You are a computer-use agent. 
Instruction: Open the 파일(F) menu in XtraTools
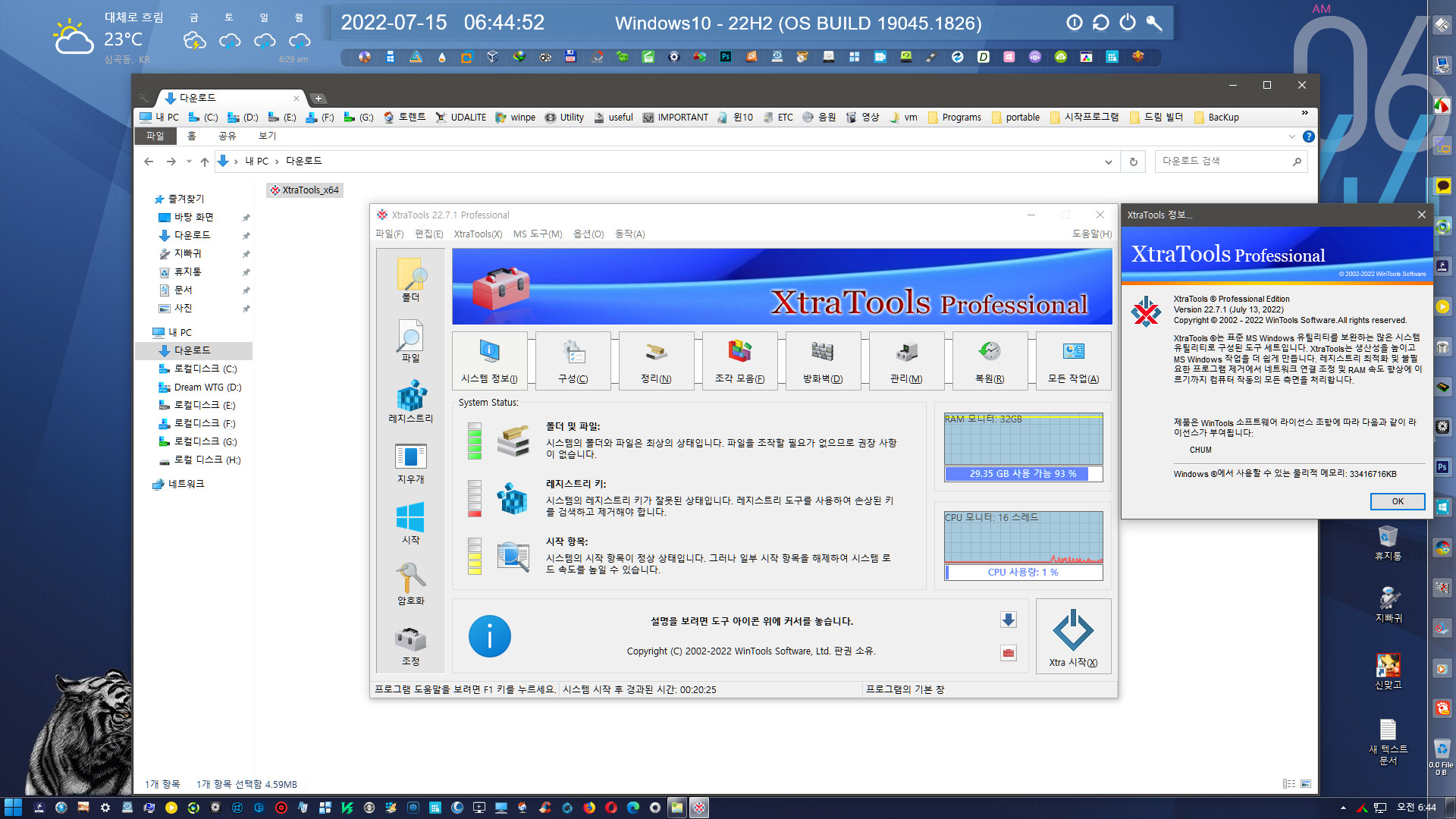pyautogui.click(x=390, y=234)
